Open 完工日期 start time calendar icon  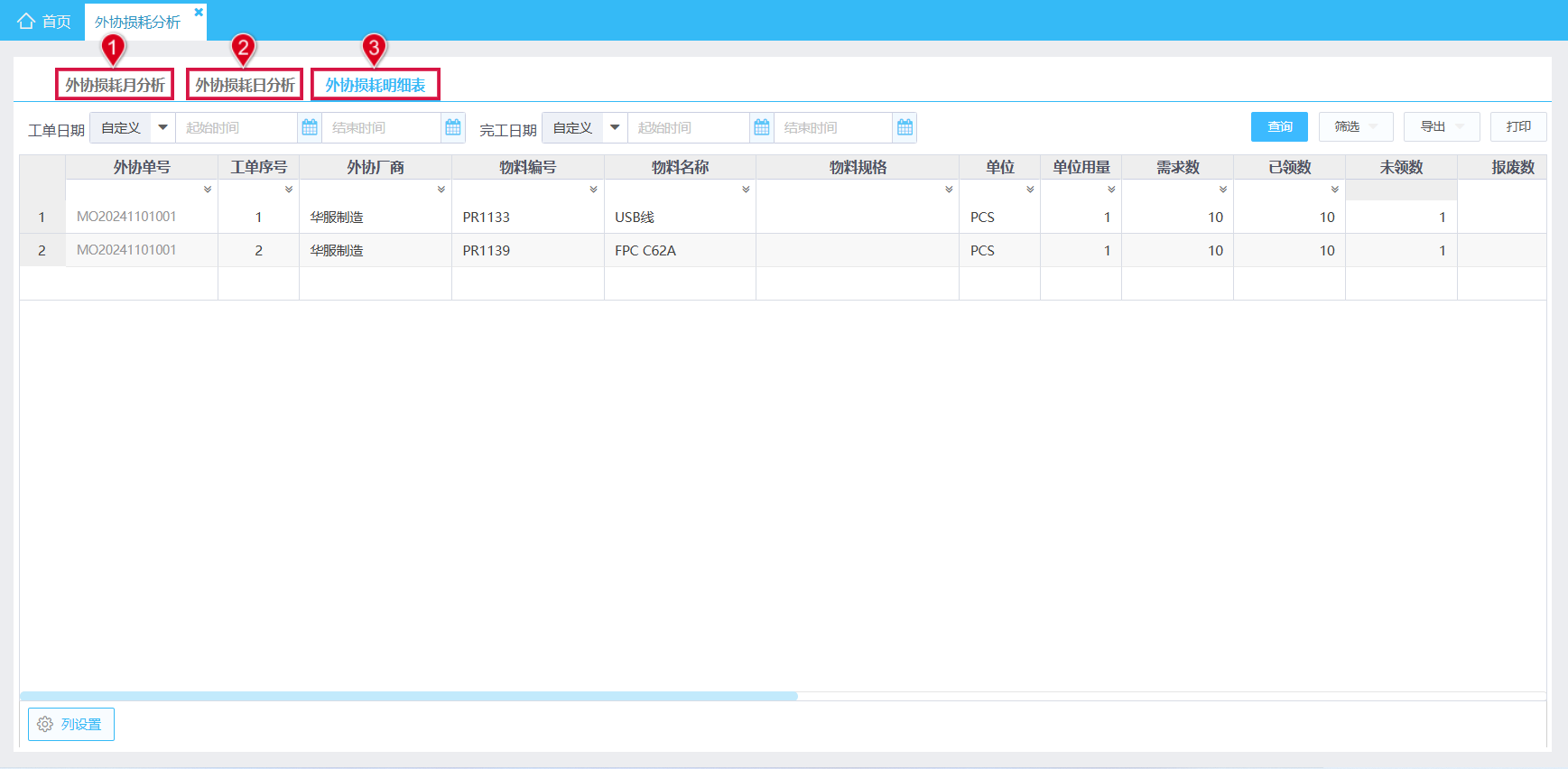click(762, 127)
